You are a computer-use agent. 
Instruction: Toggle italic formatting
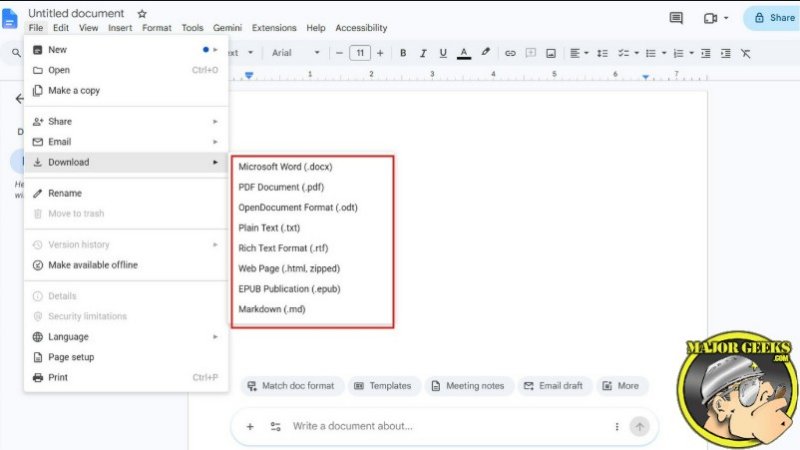[423, 53]
